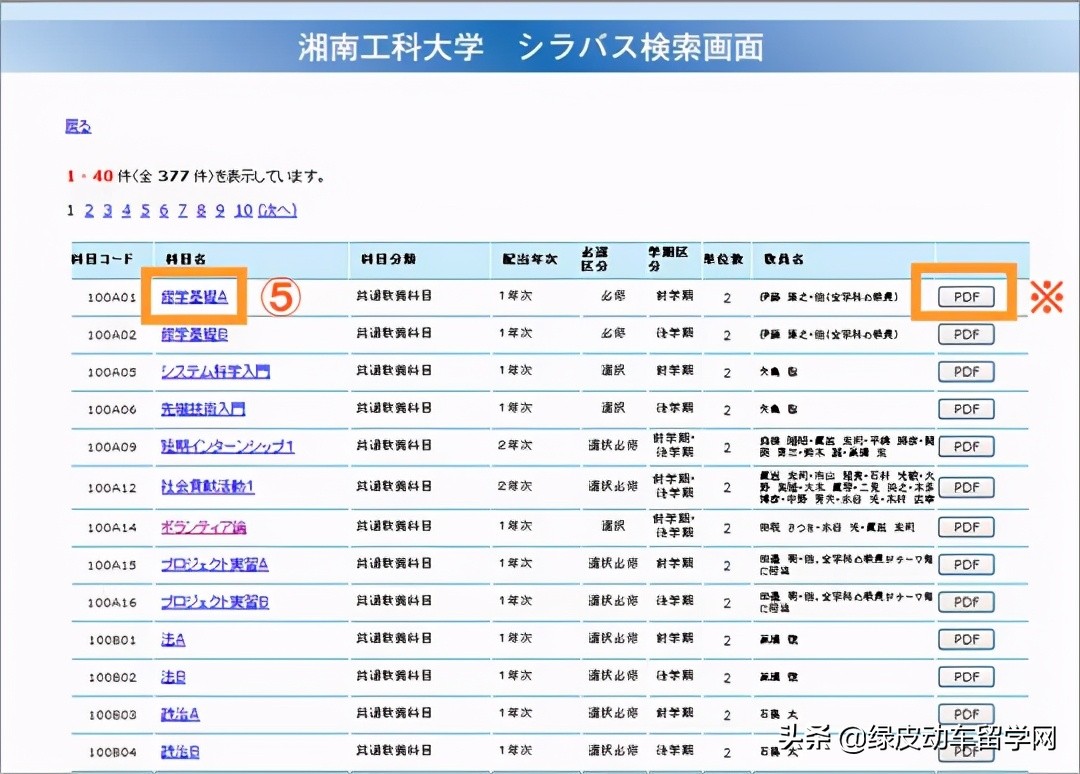Open the PDF for 社会貢献活動1
Screen dimensions: 1080x774
coord(965,487)
